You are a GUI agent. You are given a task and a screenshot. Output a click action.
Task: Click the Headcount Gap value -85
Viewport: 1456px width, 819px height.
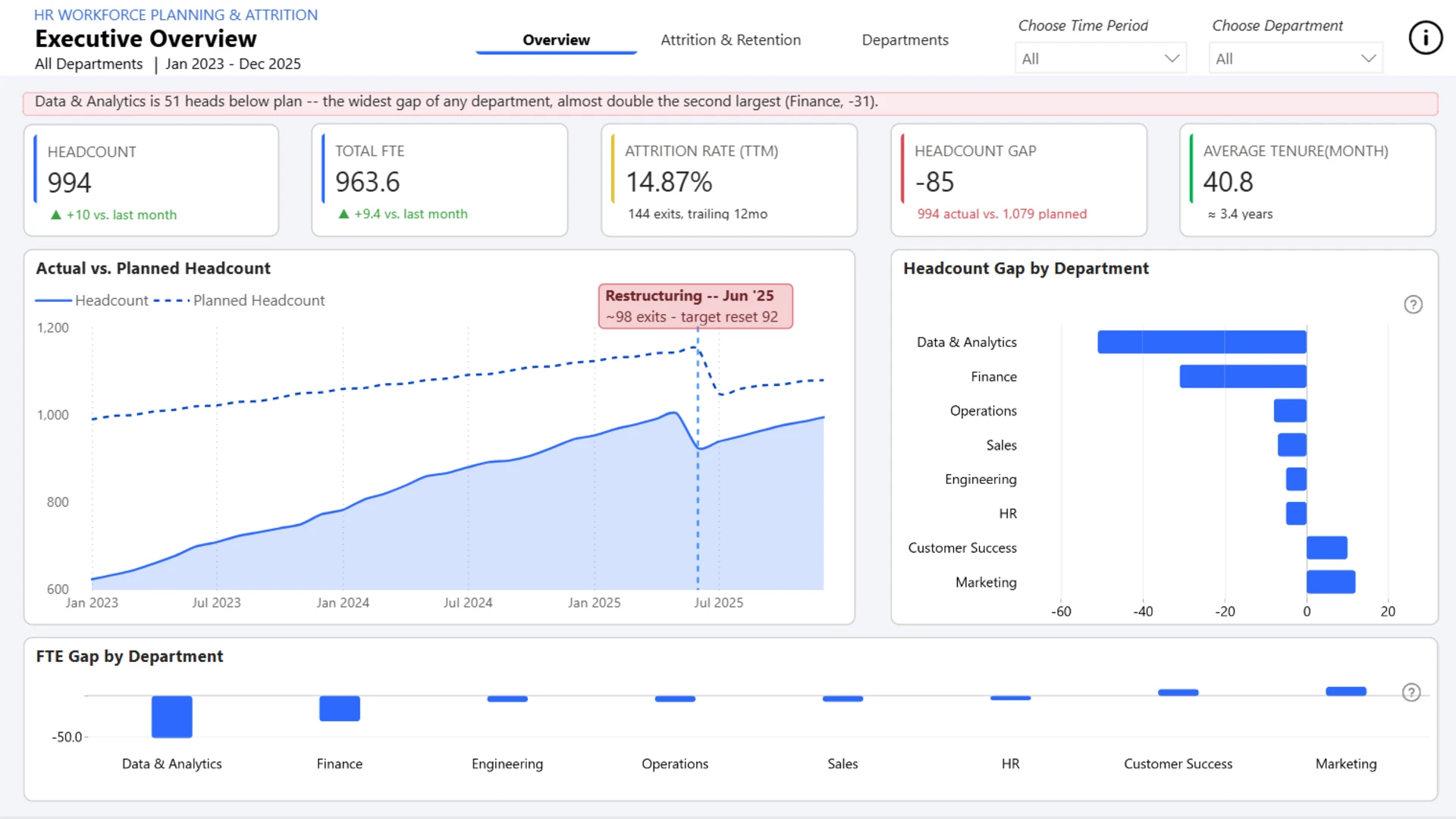pos(934,182)
